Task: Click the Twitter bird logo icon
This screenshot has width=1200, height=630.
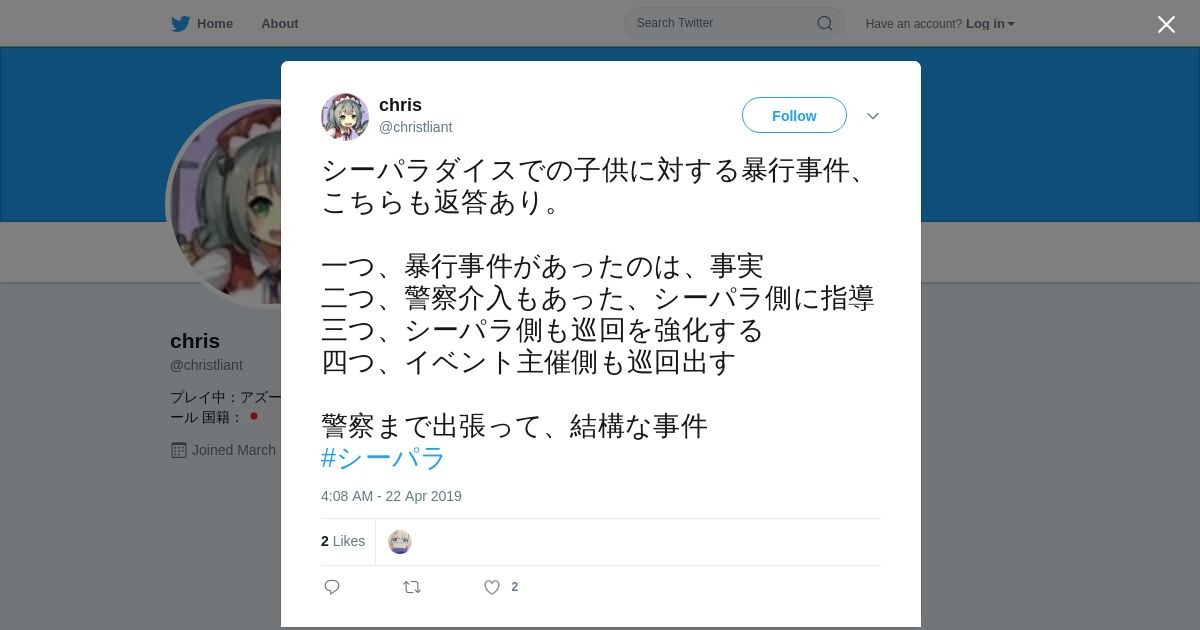Action: click(x=180, y=24)
